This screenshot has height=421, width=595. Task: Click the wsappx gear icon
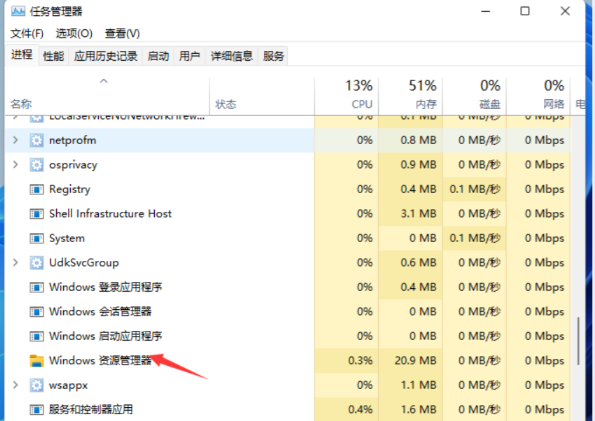point(36,385)
